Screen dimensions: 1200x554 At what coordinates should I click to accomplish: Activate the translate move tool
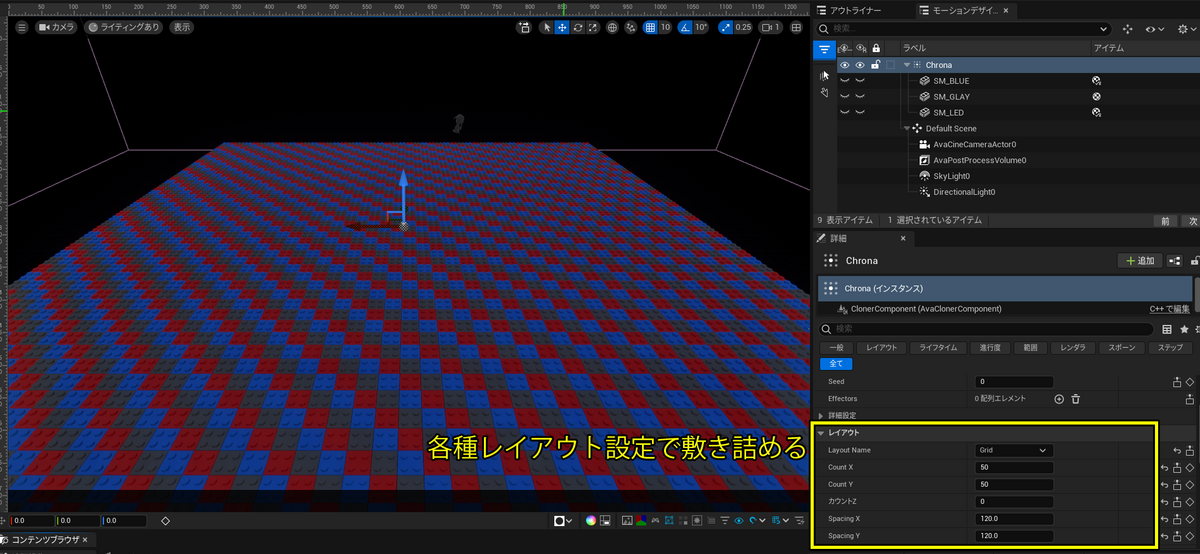pyautogui.click(x=562, y=28)
